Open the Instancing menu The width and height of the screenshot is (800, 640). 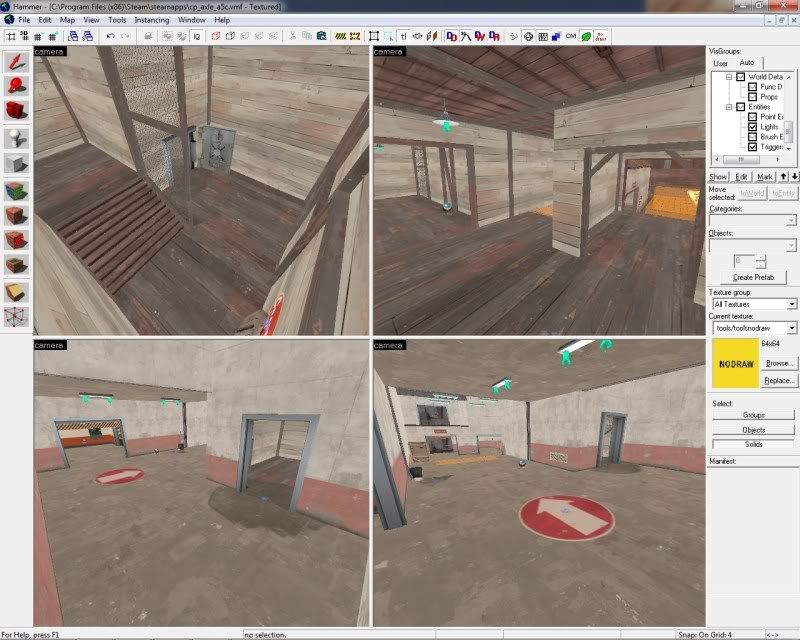tap(152, 20)
